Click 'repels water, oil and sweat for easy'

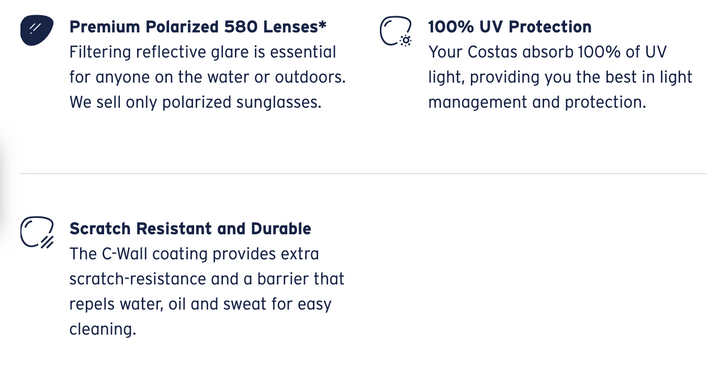(x=200, y=304)
